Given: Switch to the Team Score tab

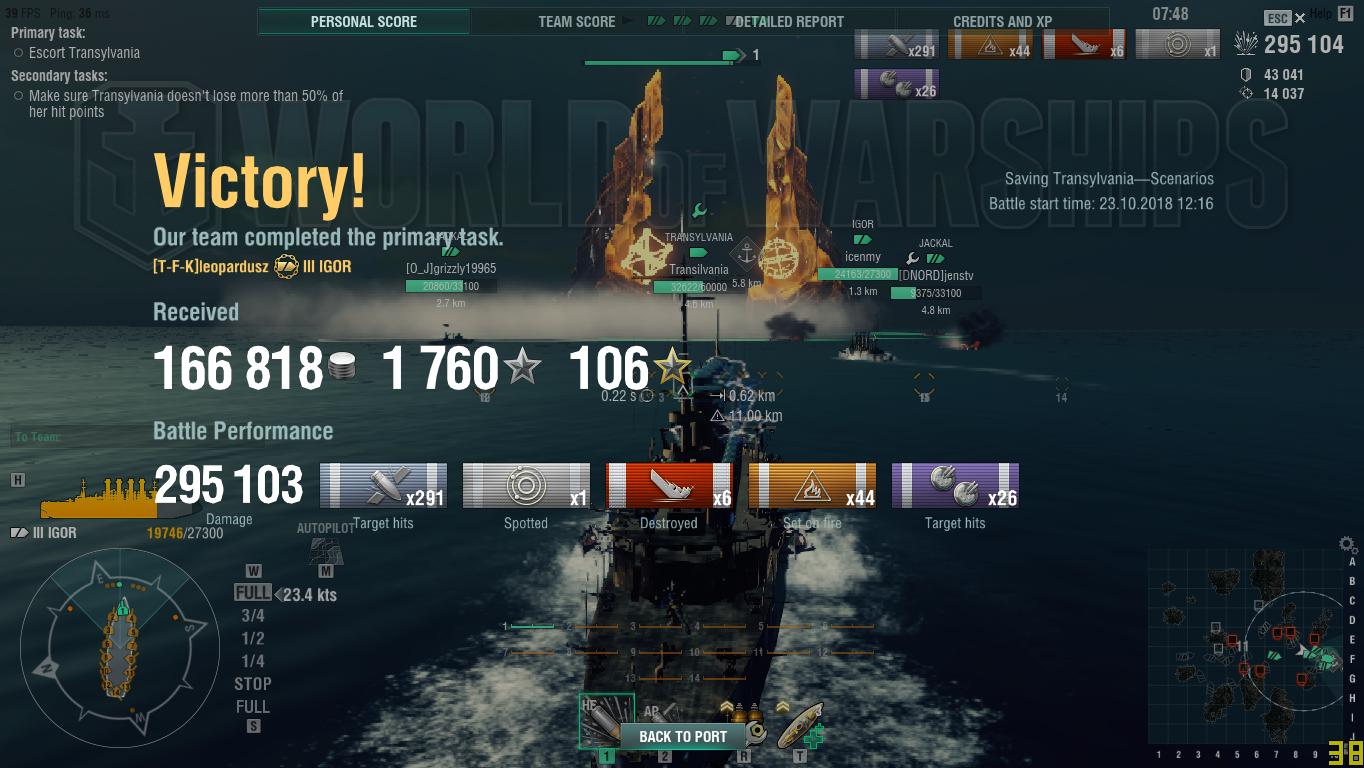Looking at the screenshot, I should (x=577, y=21).
